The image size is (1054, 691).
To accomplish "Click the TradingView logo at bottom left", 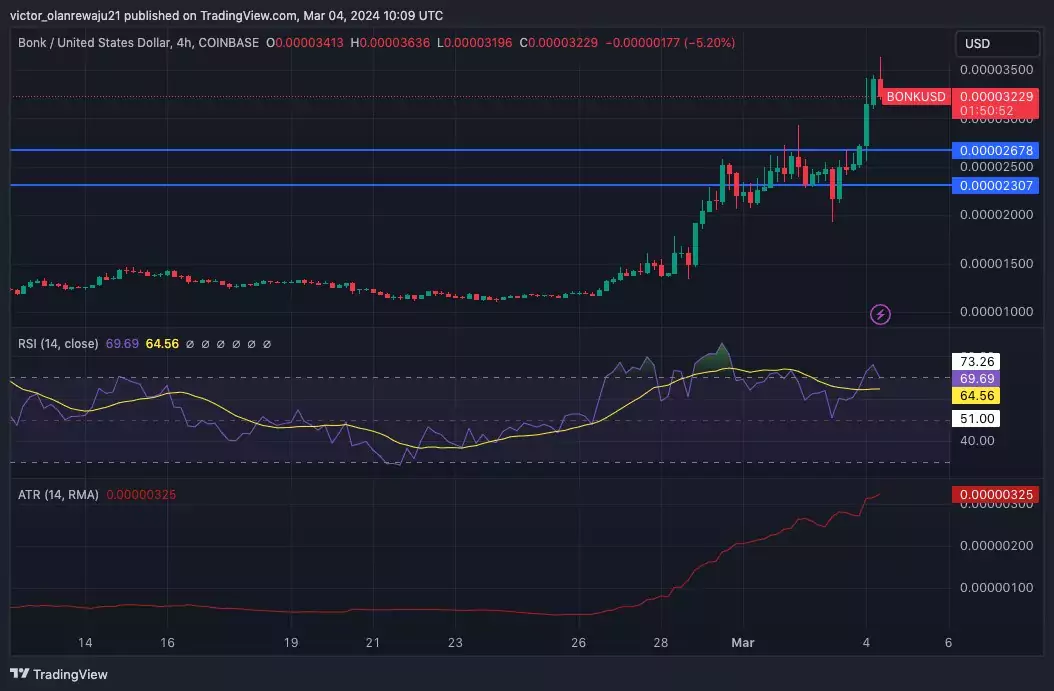I will coord(58,674).
